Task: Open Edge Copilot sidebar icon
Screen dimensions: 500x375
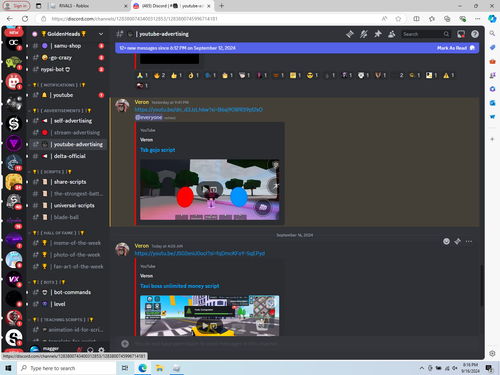Action: click(x=492, y=19)
